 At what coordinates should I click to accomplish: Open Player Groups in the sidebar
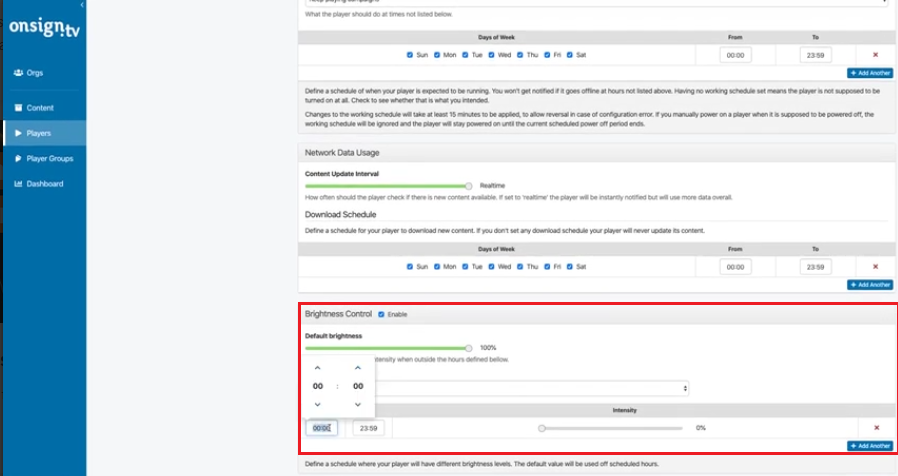tap(44, 159)
